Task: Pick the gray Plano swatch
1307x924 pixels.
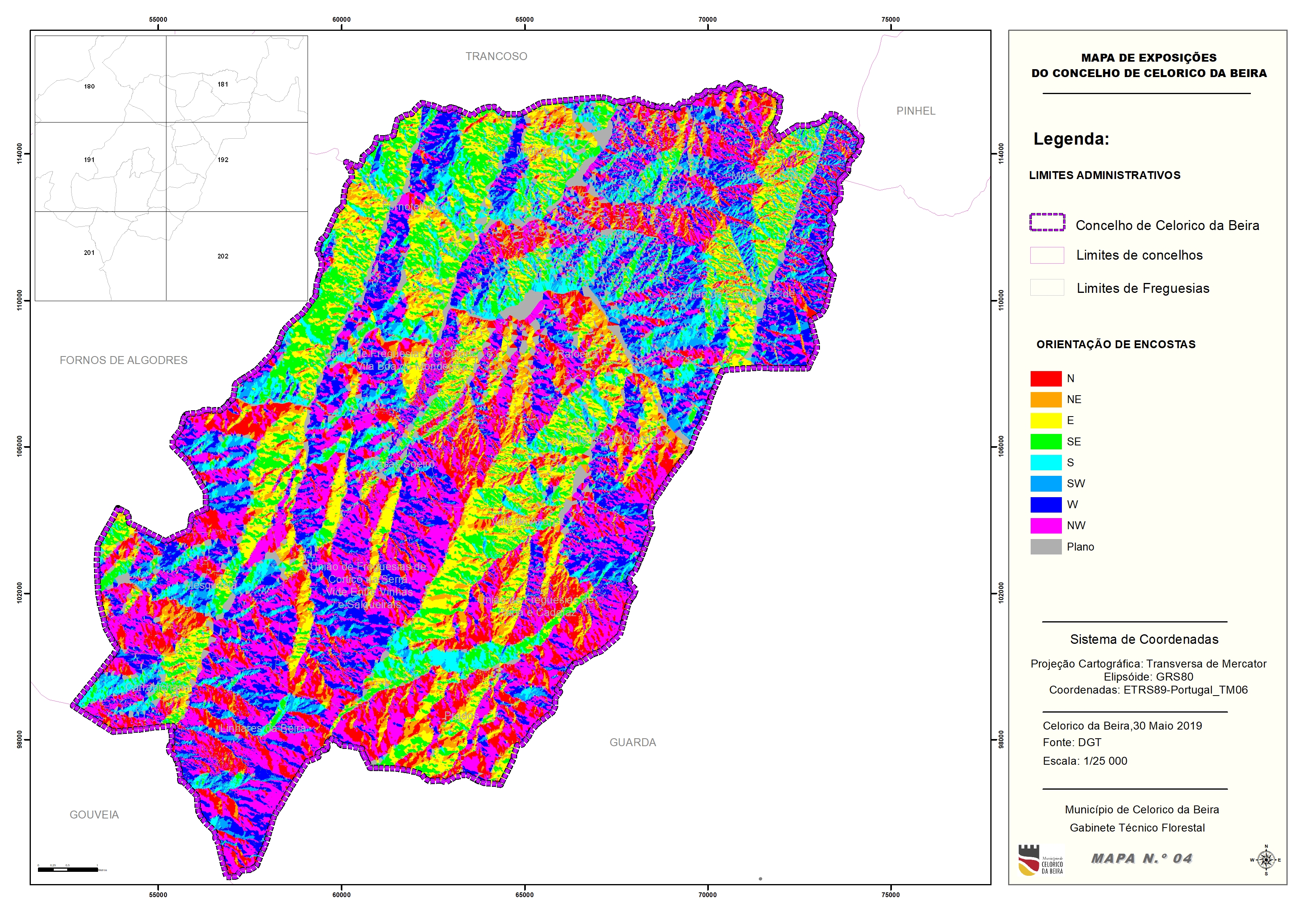Action: pos(1046,547)
